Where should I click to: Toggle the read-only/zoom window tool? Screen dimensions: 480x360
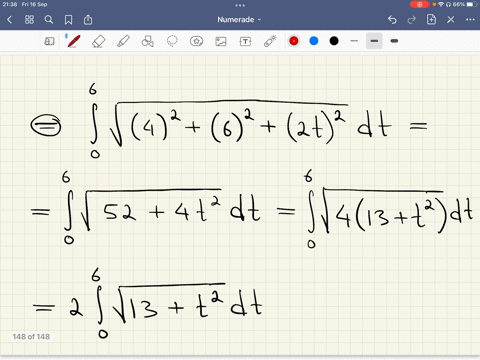49,41
